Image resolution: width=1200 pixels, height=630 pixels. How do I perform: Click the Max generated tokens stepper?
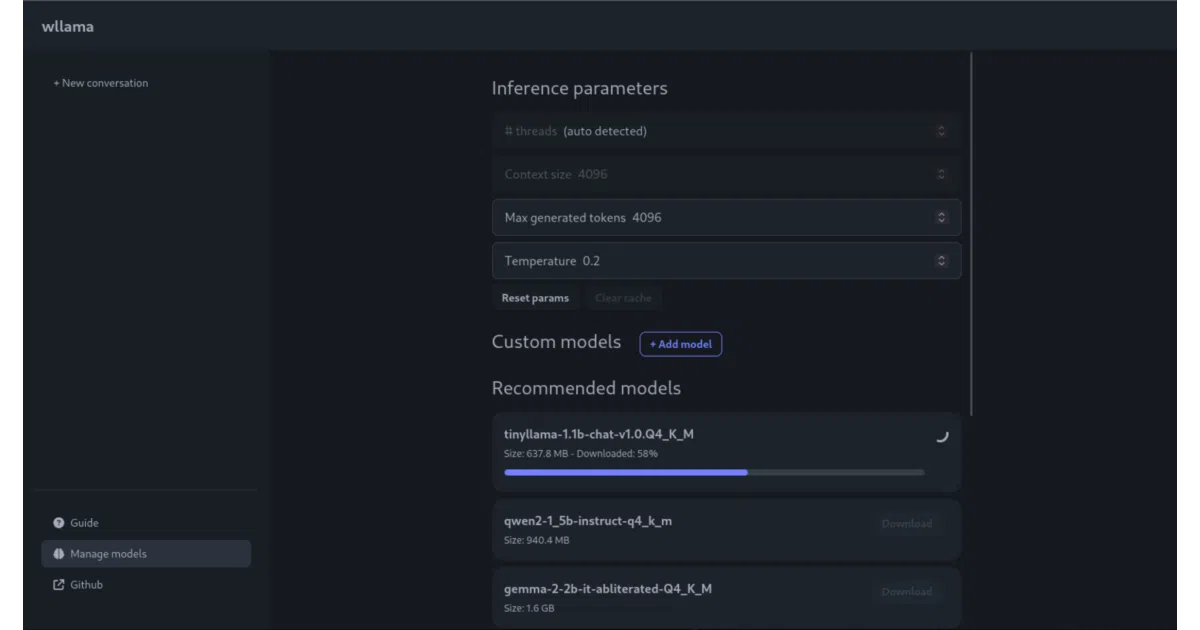pos(941,217)
